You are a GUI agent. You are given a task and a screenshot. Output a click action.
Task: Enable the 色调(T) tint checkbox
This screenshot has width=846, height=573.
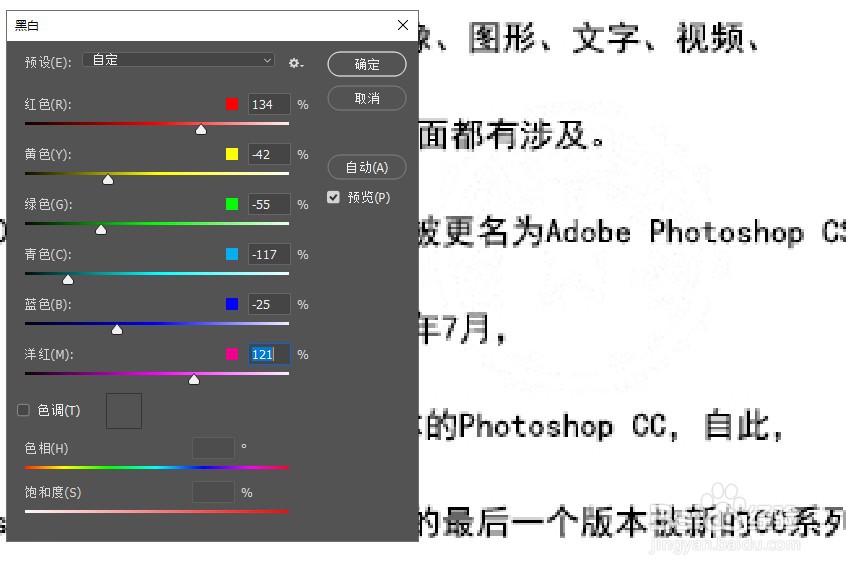coord(23,411)
